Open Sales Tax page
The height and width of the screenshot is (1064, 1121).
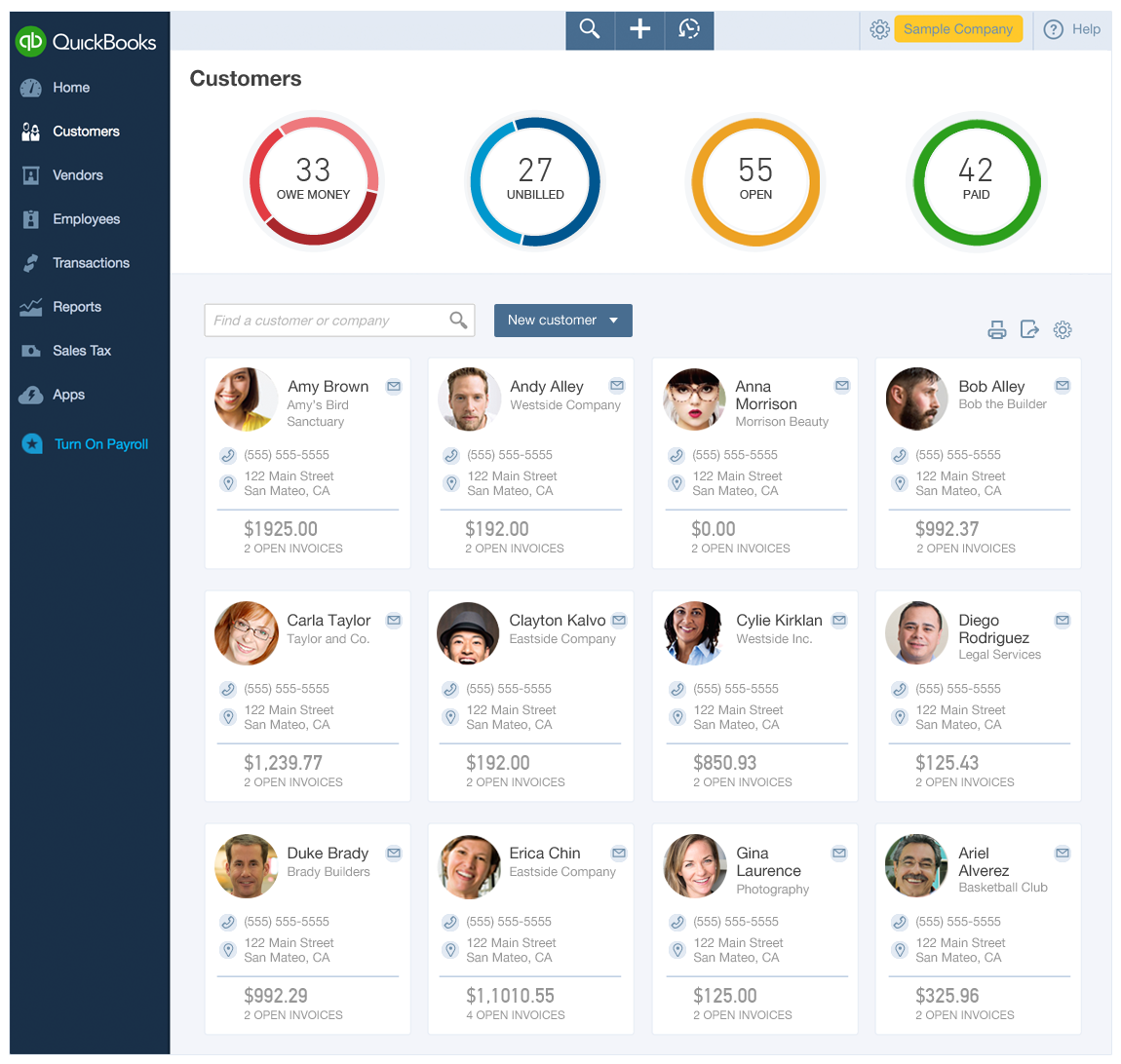coord(82,351)
